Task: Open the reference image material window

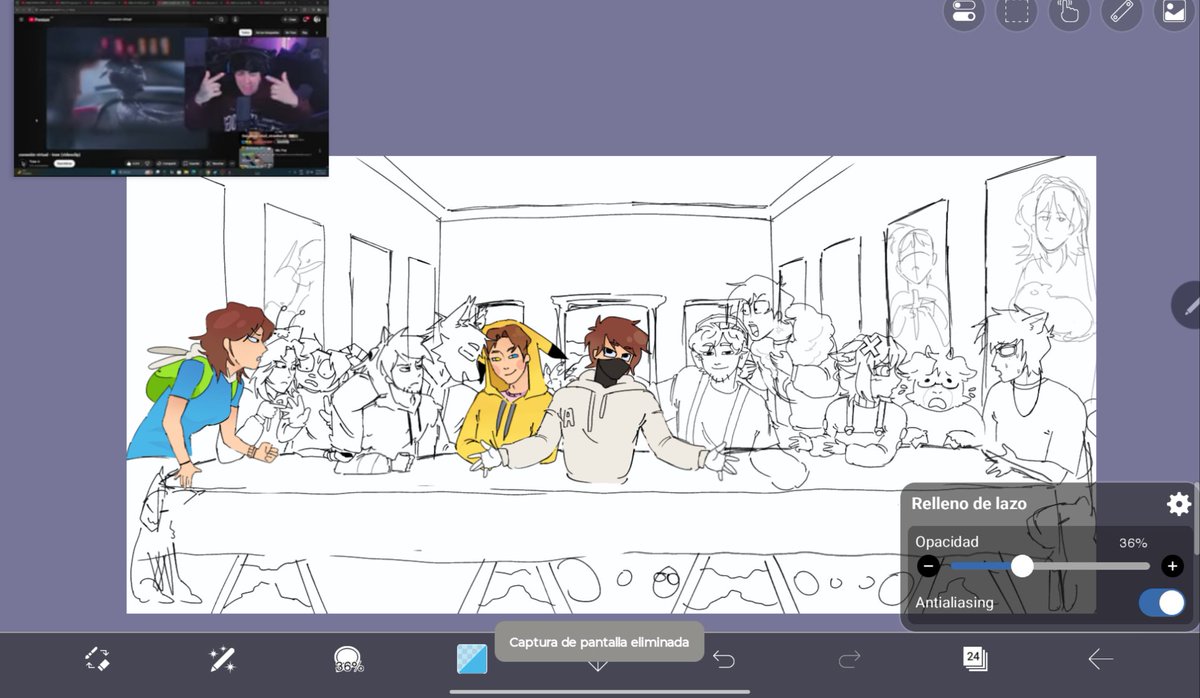Action: coord(1174,12)
